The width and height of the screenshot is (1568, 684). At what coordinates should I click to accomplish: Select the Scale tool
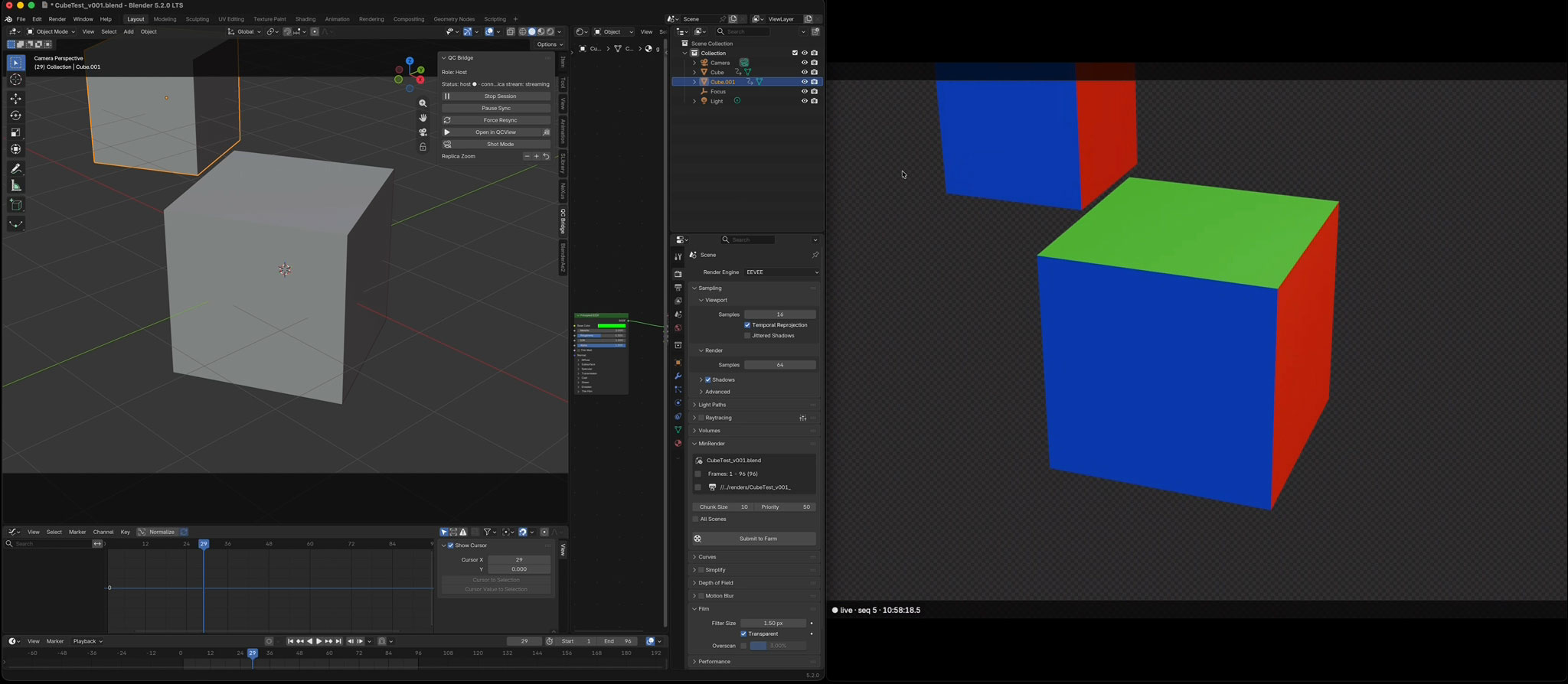coord(16,132)
